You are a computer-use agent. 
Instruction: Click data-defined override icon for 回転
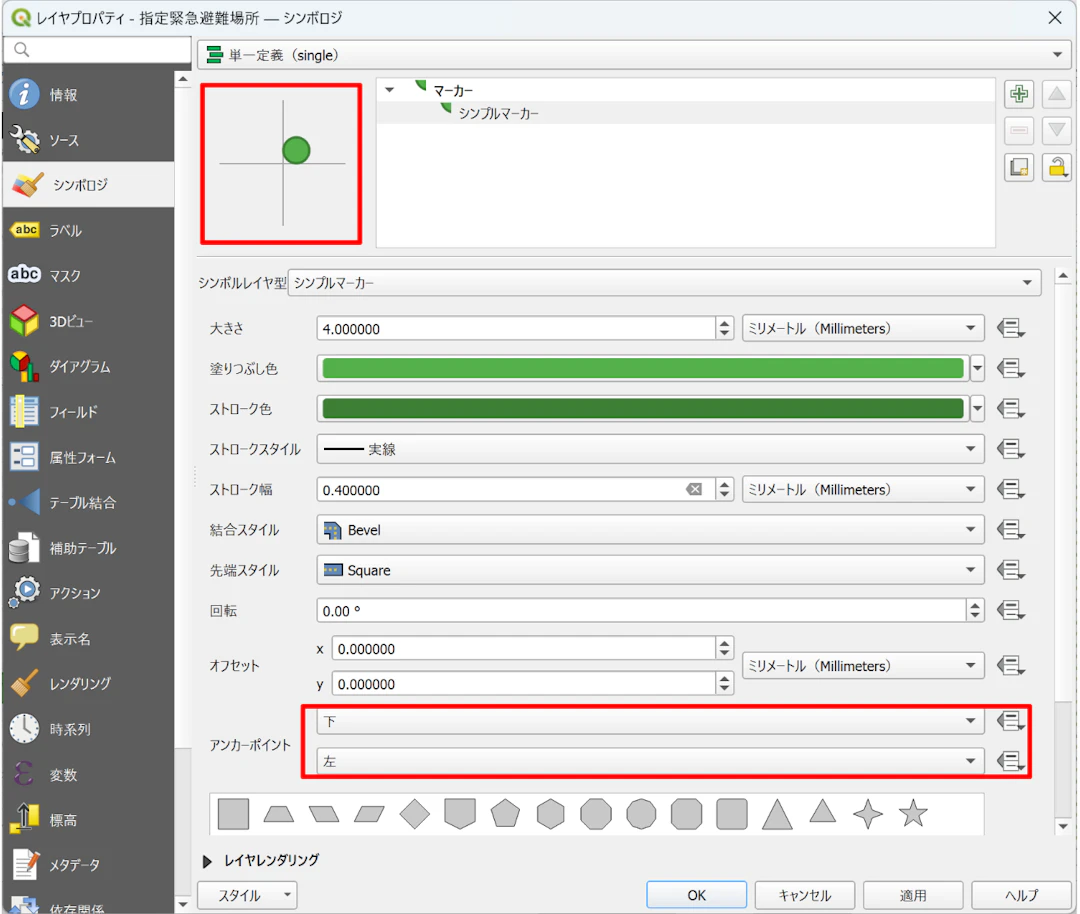tap(1010, 610)
